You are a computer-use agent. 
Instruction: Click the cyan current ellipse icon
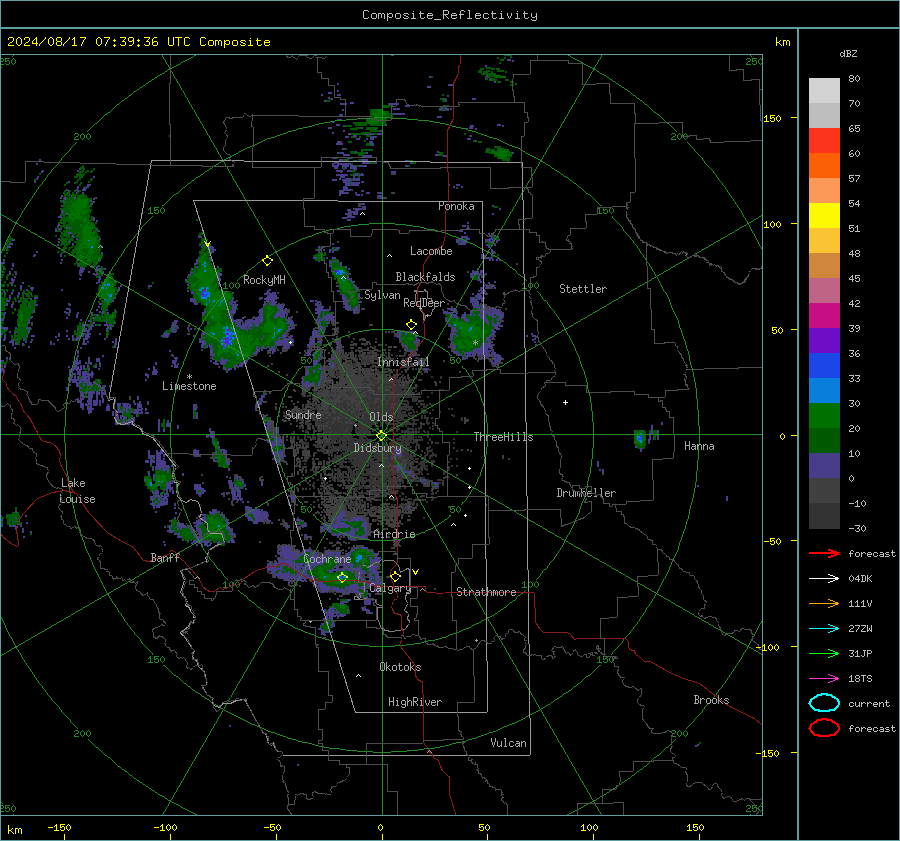824,703
